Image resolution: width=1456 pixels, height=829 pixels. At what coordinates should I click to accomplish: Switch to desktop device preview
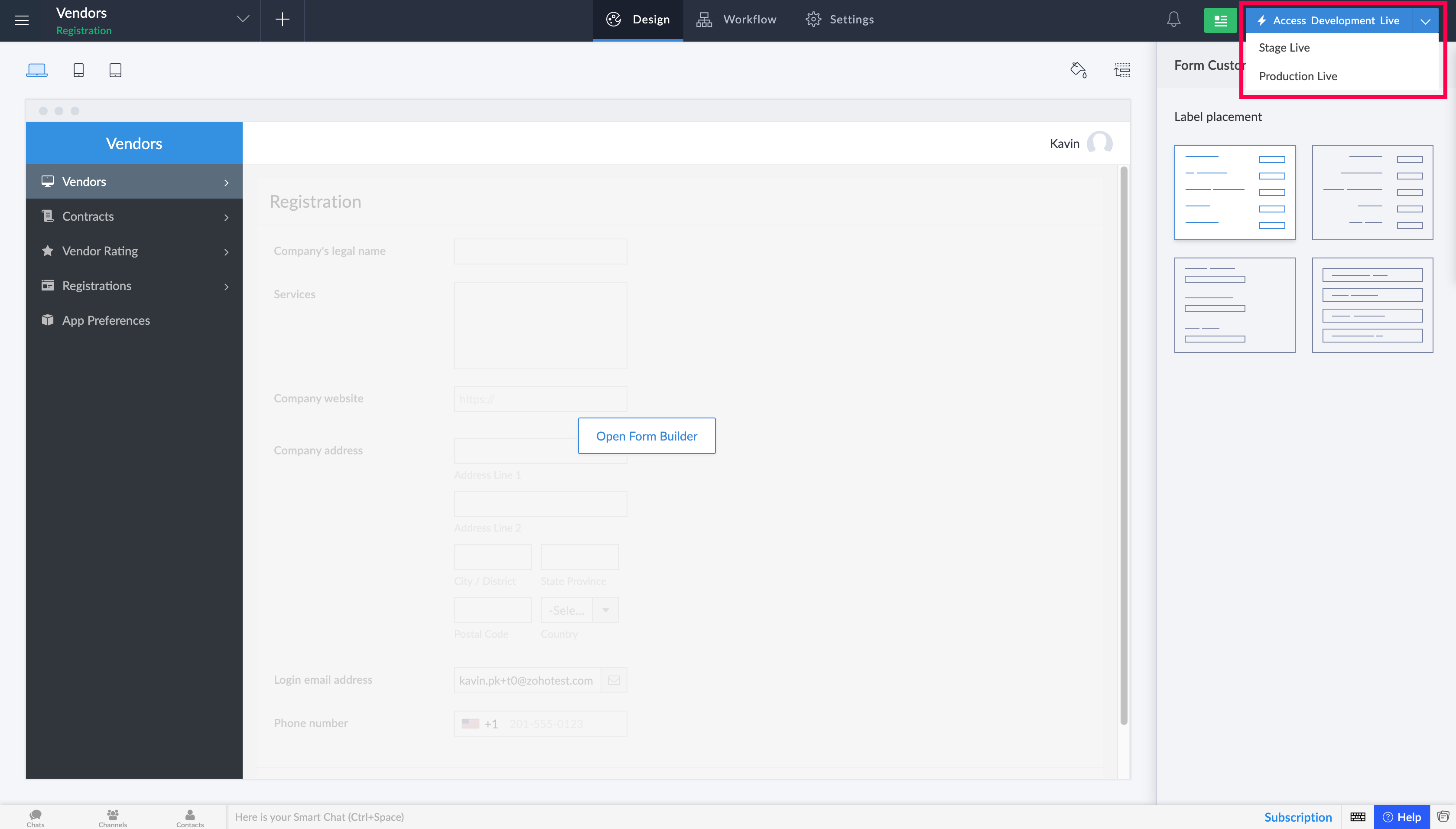point(37,70)
